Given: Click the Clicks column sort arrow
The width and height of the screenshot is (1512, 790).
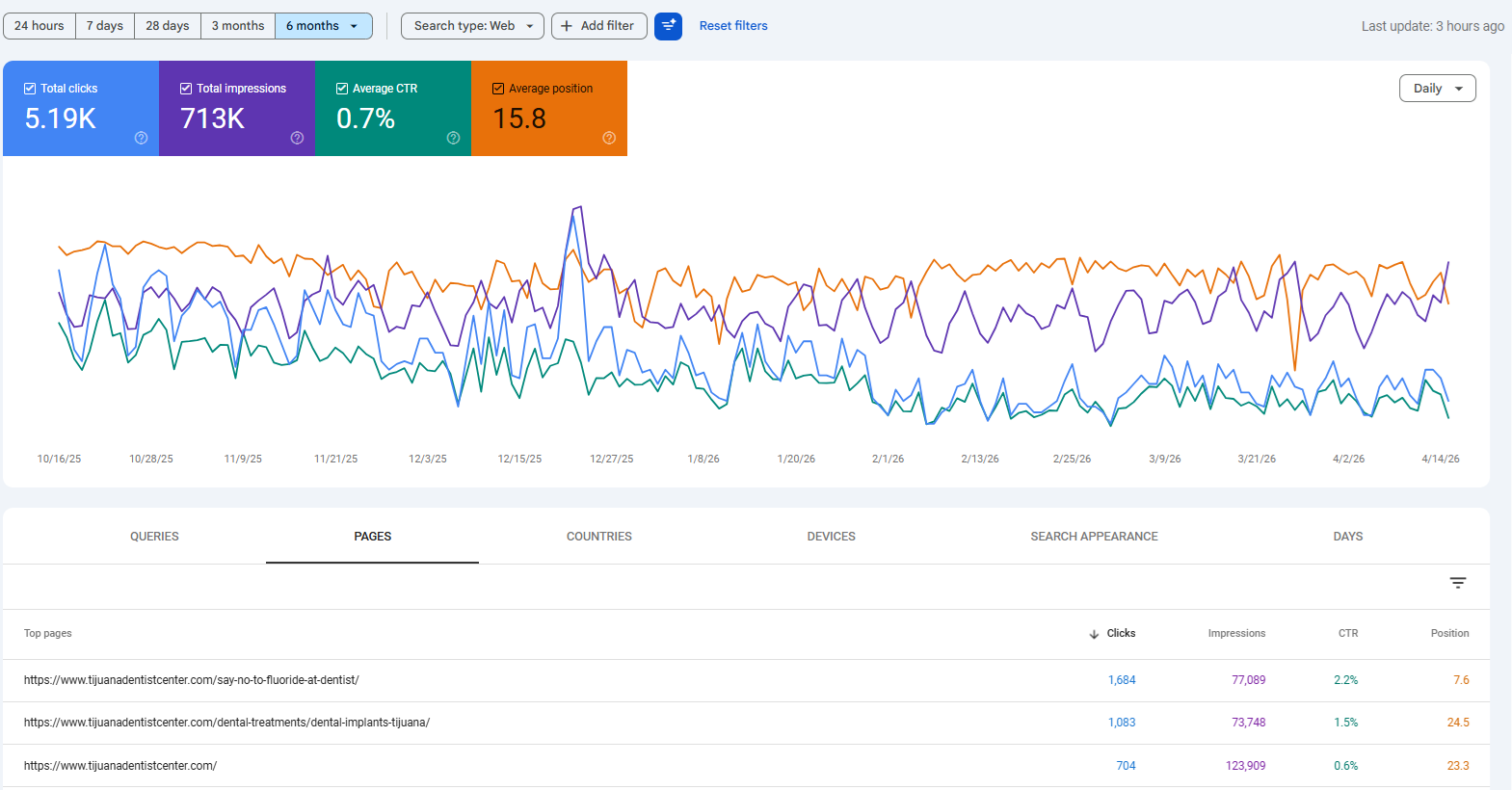Looking at the screenshot, I should pyautogui.click(x=1094, y=634).
